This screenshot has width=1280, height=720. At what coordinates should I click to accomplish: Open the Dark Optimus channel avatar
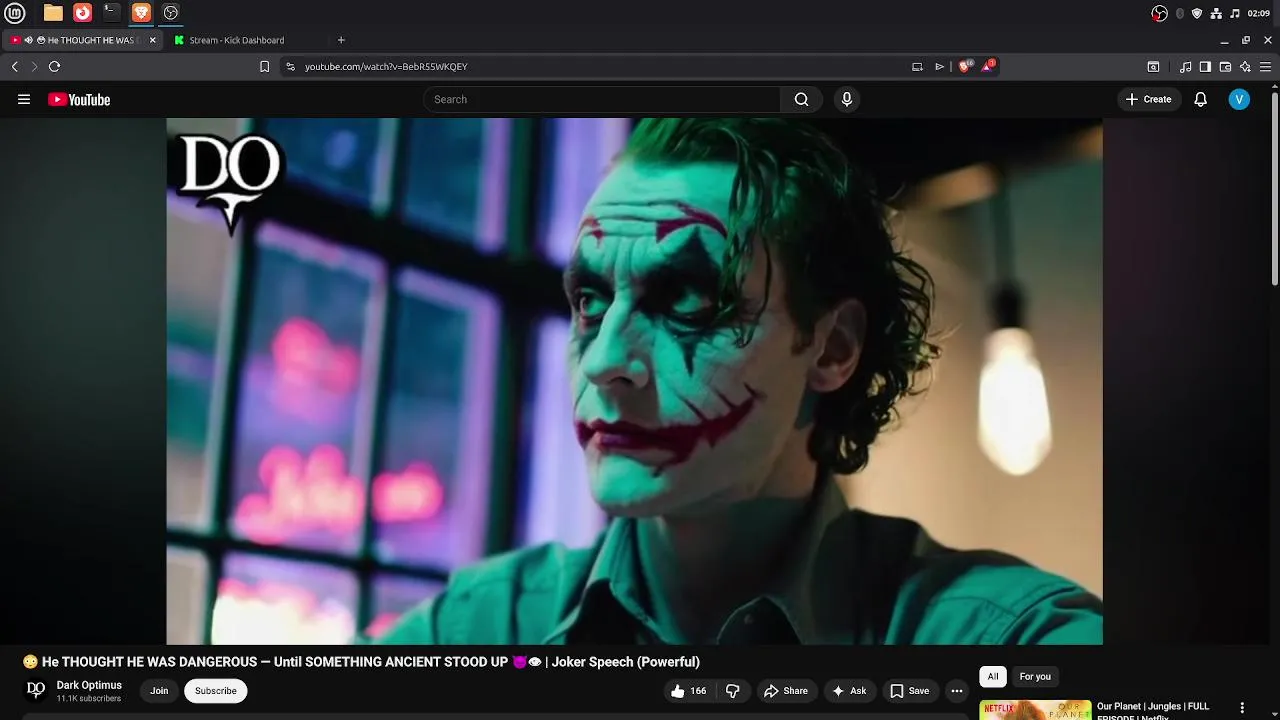[x=36, y=690]
